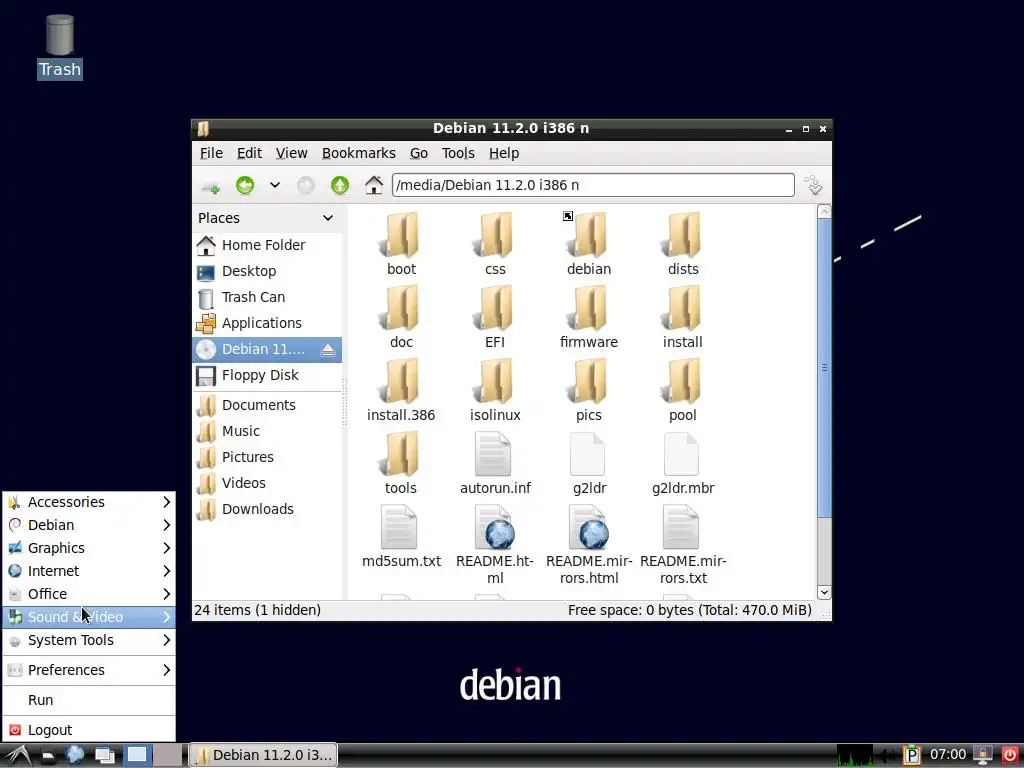
Task: Open Music bookmark in sidebar
Action: point(267,431)
